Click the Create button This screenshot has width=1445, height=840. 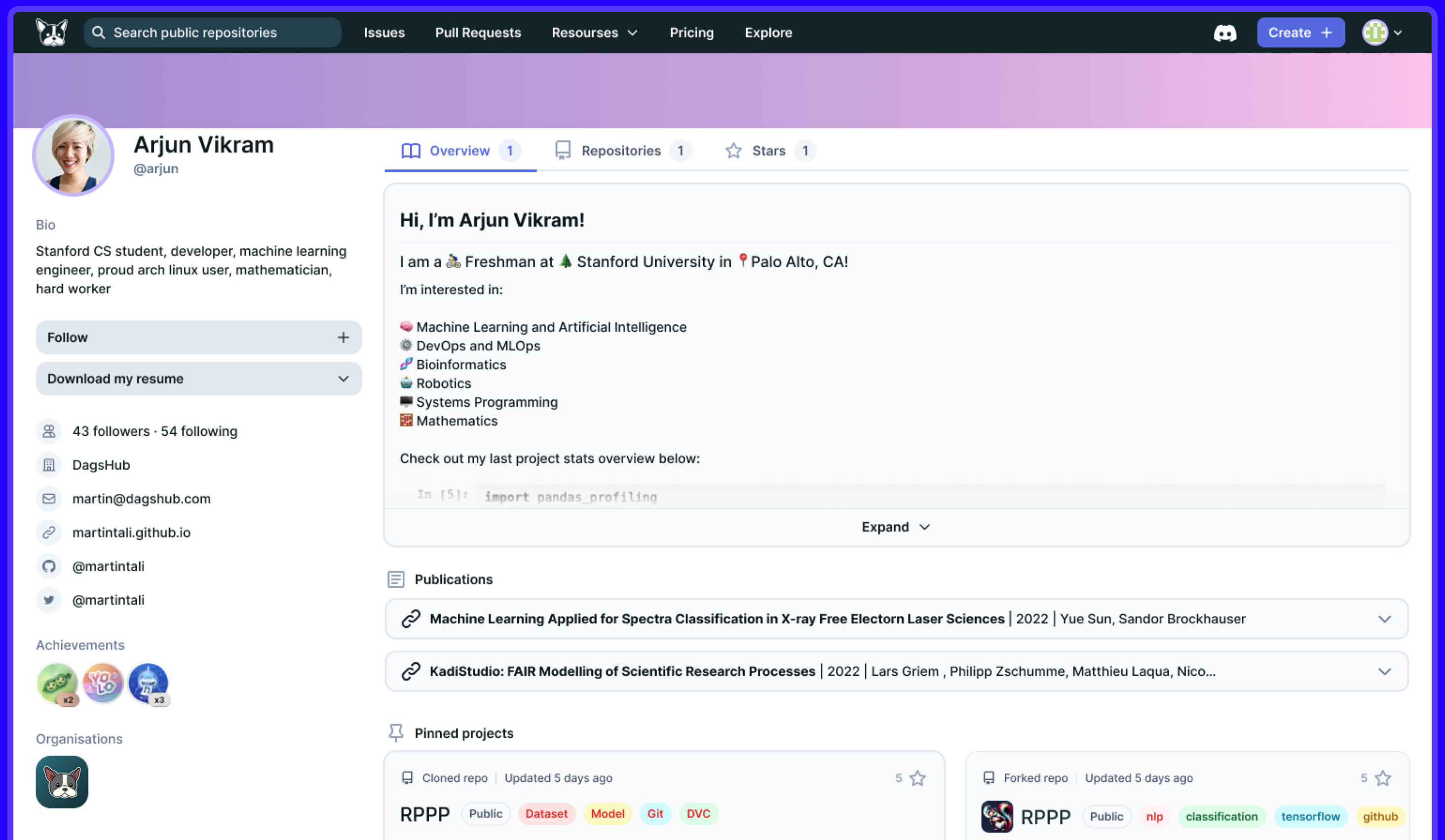[1300, 33]
